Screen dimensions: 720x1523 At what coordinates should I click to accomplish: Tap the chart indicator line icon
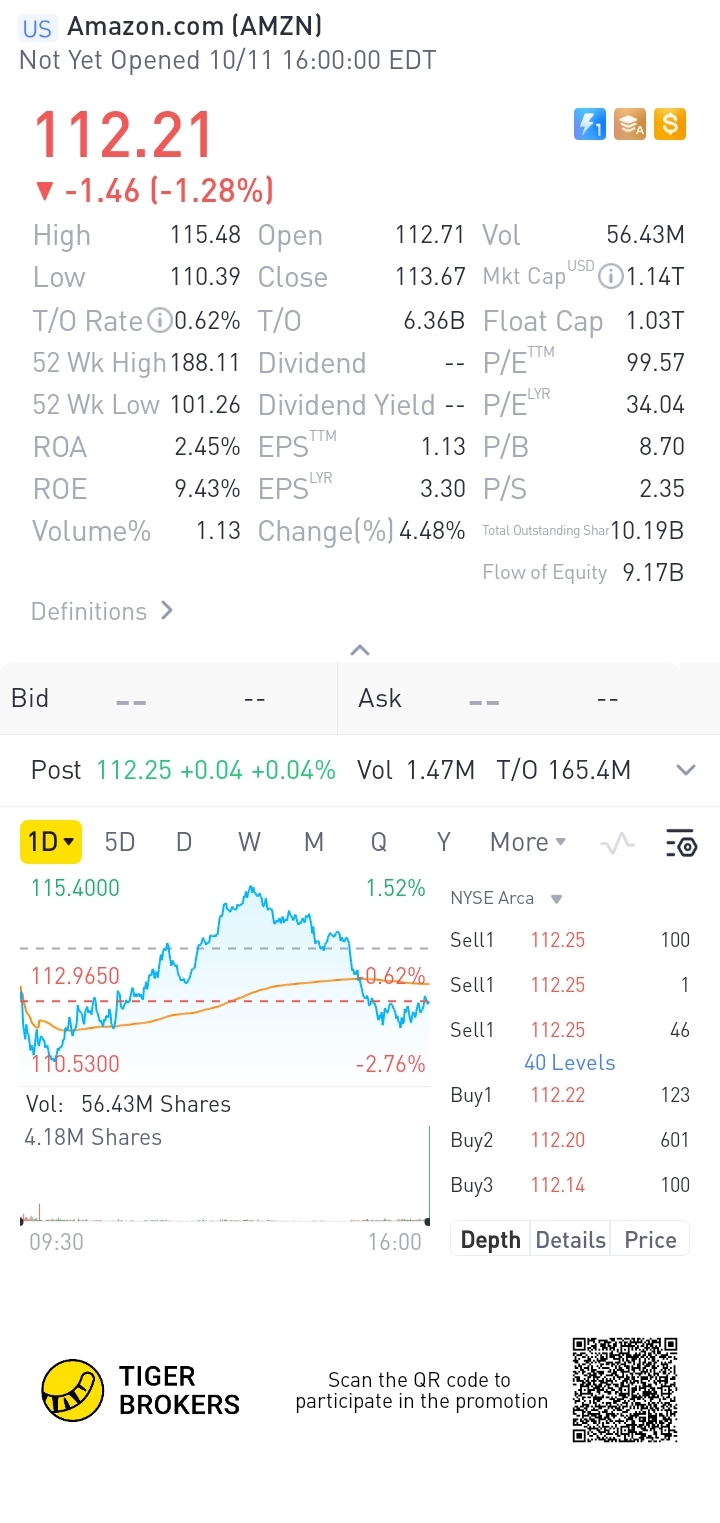pos(617,843)
